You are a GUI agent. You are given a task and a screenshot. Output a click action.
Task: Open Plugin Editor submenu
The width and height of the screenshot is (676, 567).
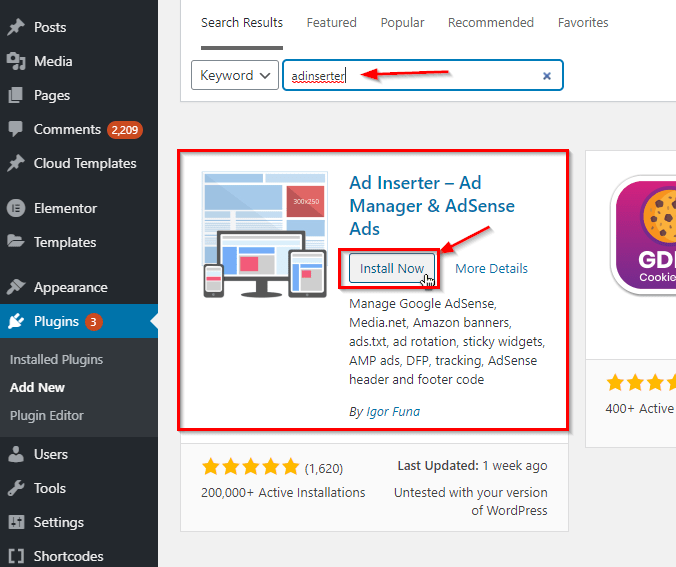click(47, 416)
